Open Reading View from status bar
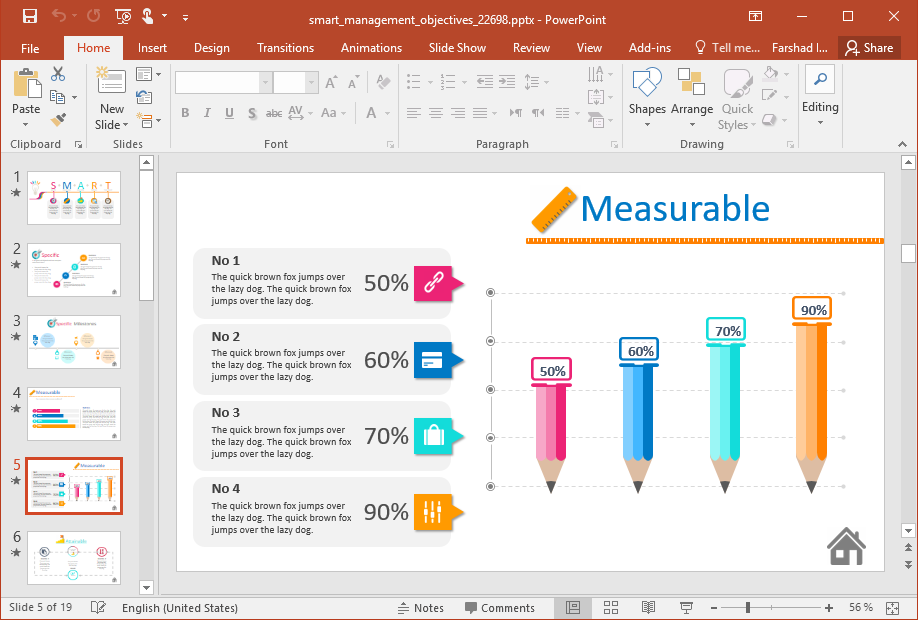 (648, 608)
